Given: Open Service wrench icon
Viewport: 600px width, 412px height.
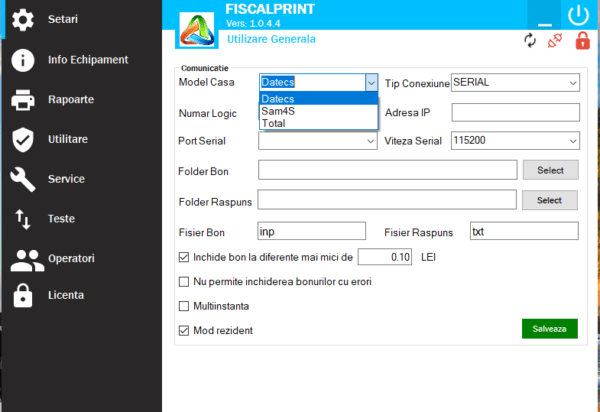Looking at the screenshot, I should (x=22, y=179).
